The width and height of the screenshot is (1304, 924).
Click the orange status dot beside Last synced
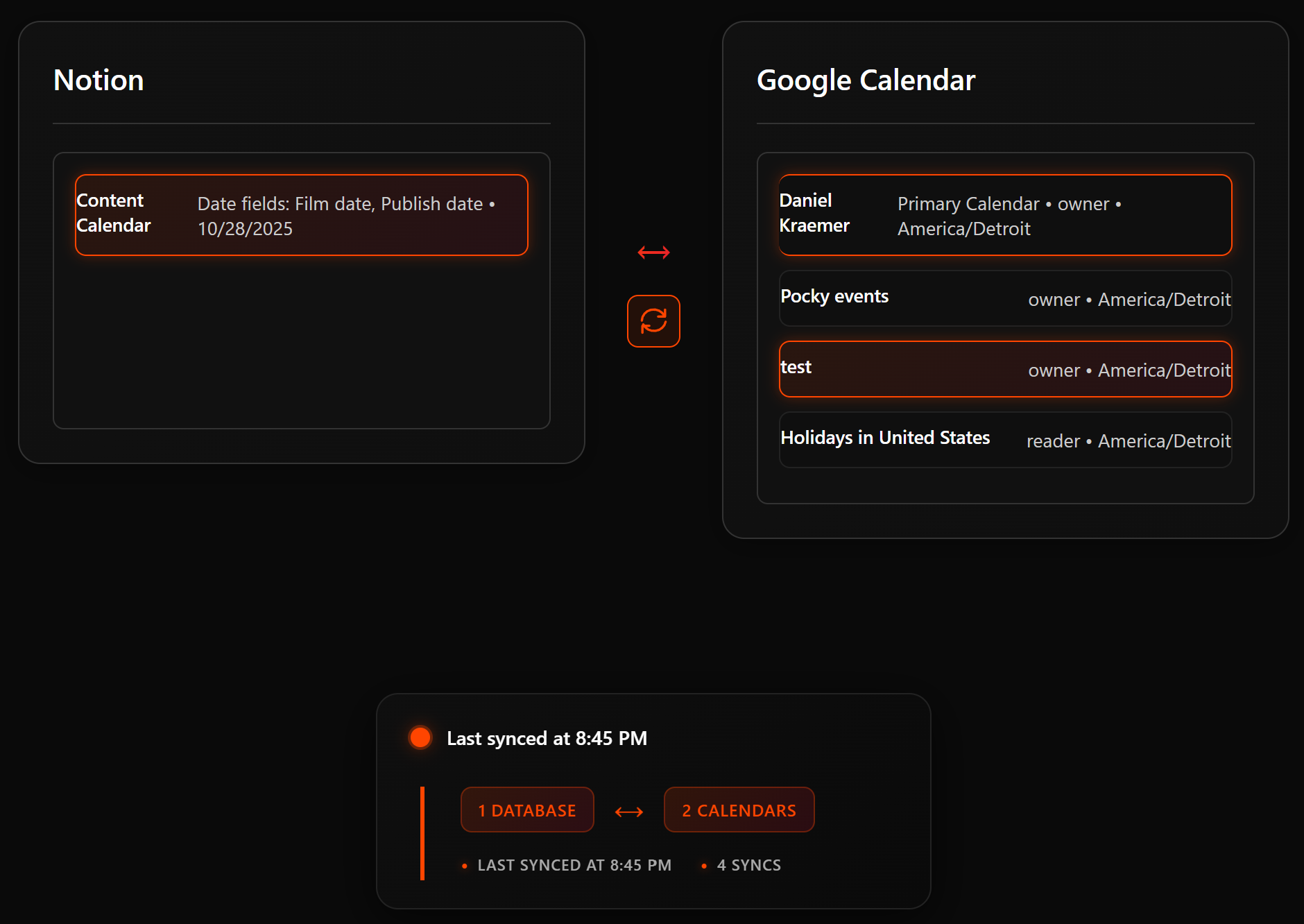coord(420,737)
